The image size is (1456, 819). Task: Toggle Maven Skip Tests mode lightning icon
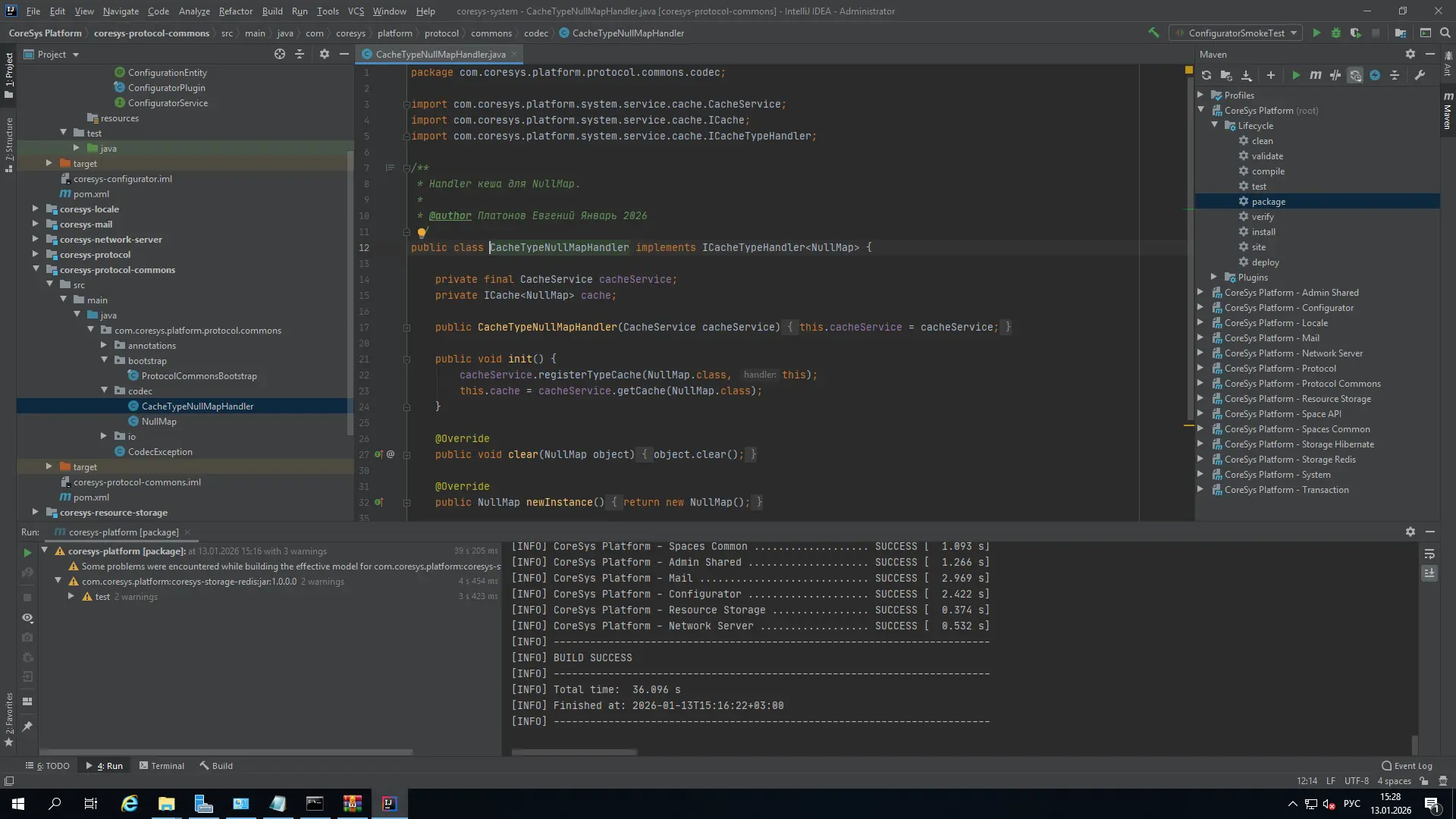pyautogui.click(x=1375, y=75)
